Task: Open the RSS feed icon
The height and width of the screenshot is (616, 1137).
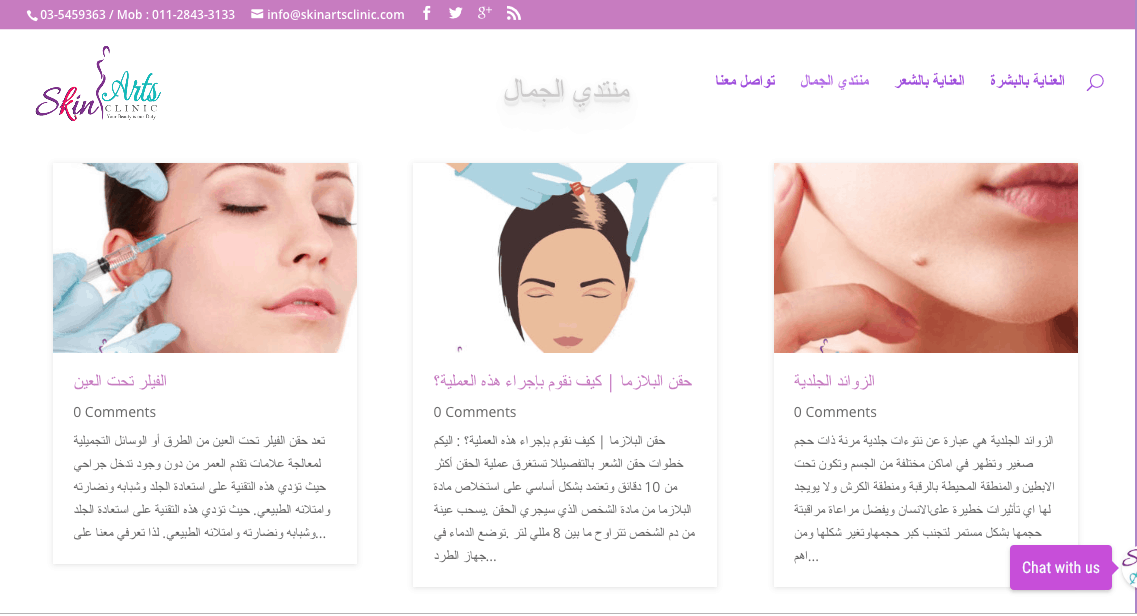Action: pos(513,13)
